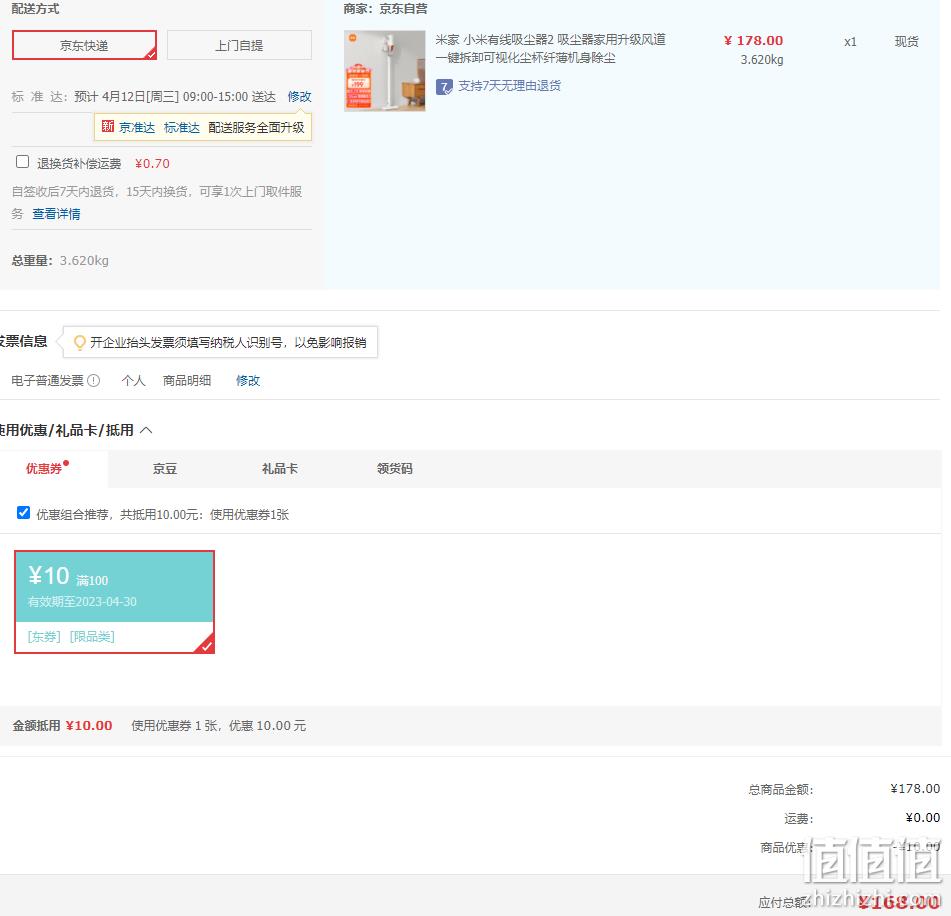951x916 pixels.
Task: Click the 金额抵用 ¥10.00 amount
Action: [89, 726]
